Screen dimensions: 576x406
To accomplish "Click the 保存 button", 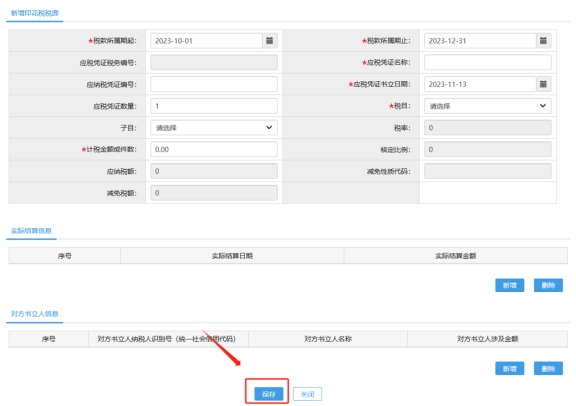I will (x=269, y=394).
